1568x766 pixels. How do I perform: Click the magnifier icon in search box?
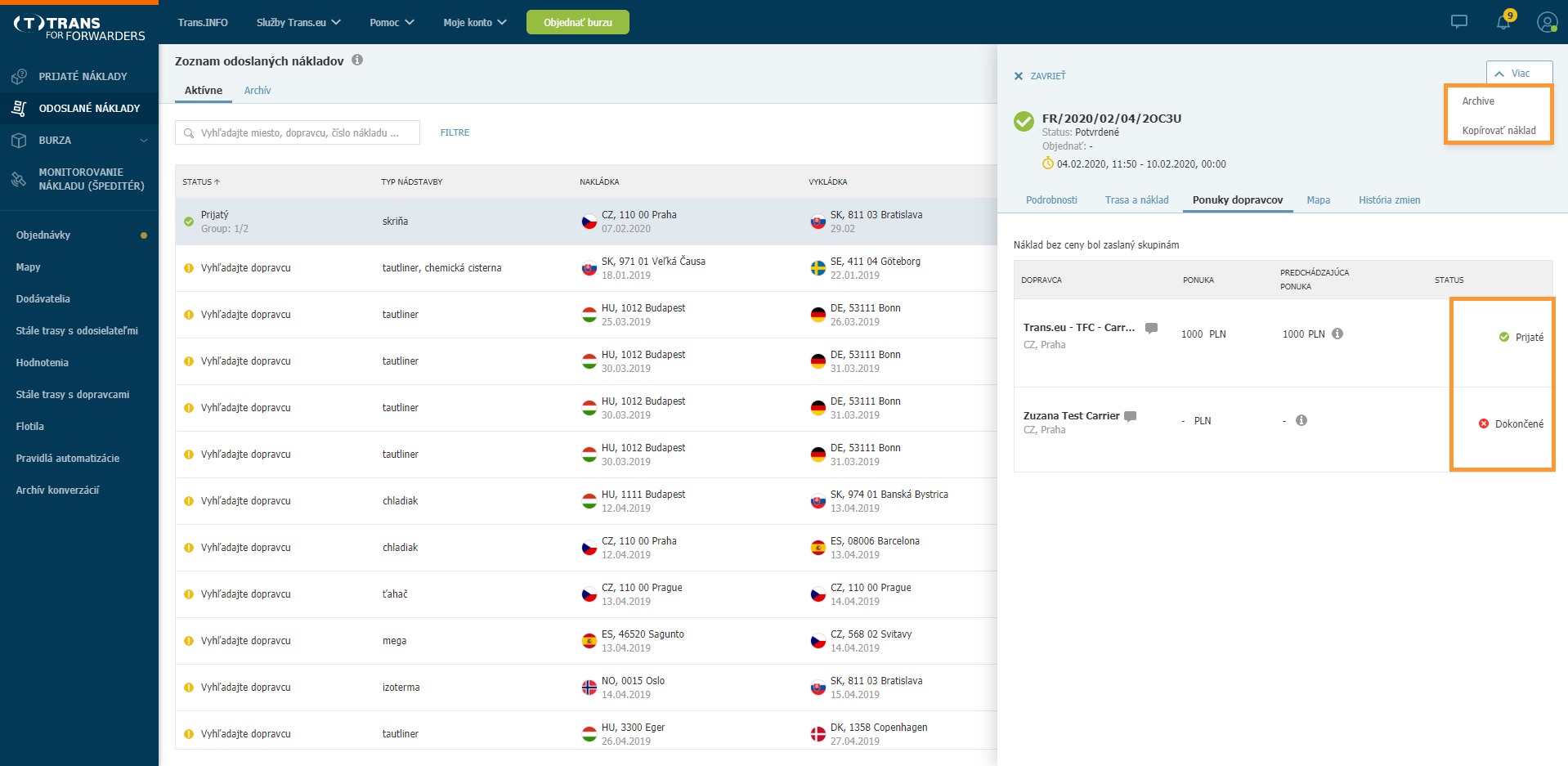point(189,133)
